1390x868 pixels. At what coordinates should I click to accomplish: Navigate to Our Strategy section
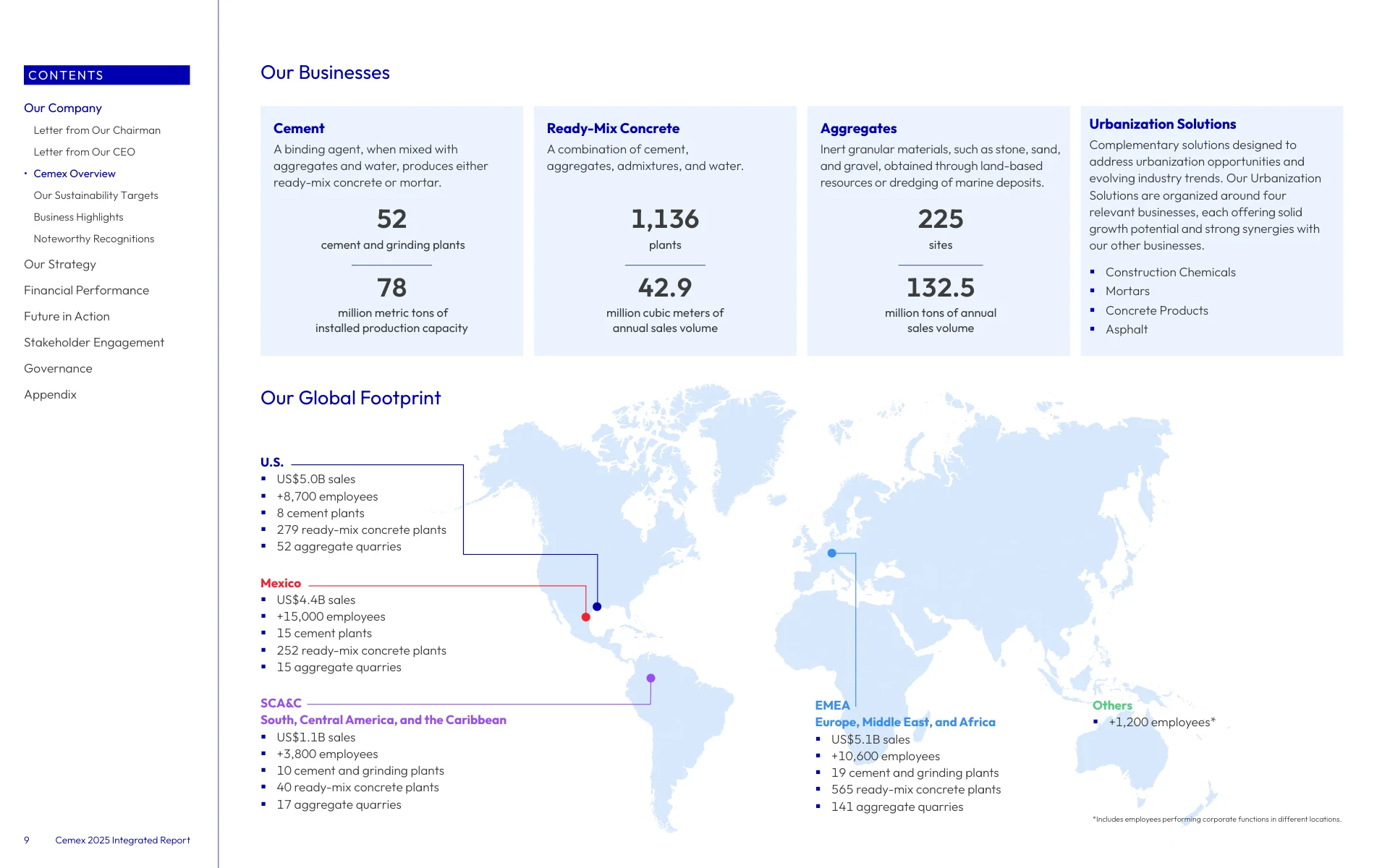60,265
